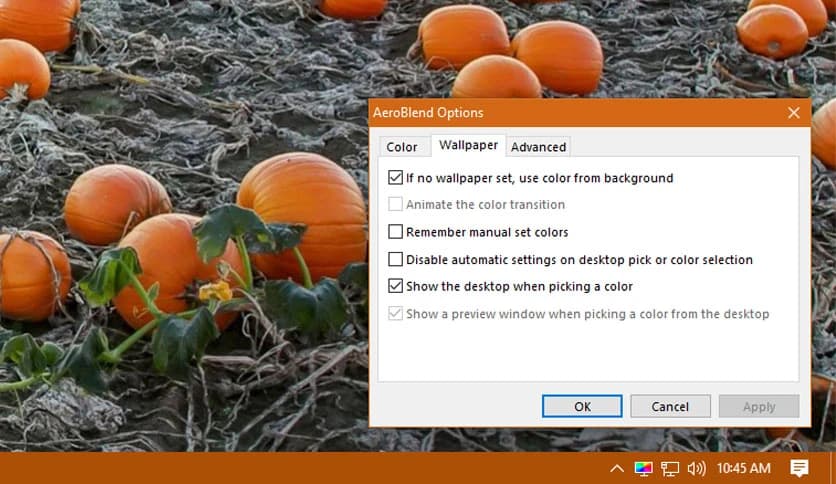Uncheck 'Show the desktop when picking a color'
The image size is (836, 484).
pyautogui.click(x=395, y=286)
